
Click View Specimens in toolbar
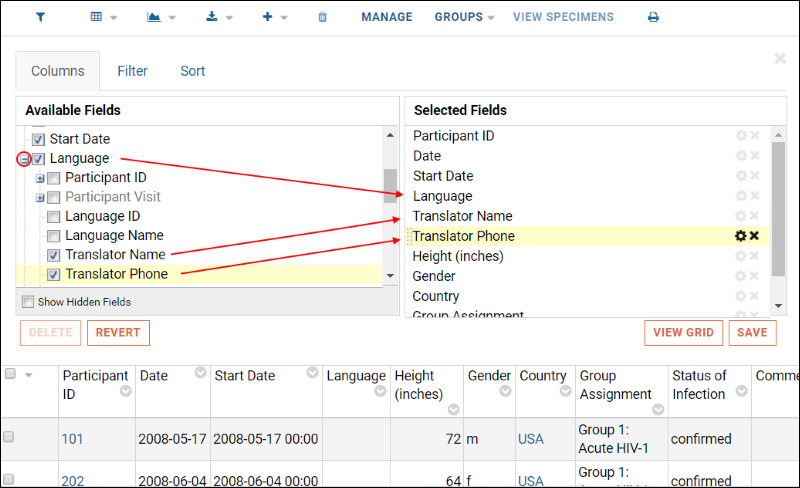[x=563, y=17]
